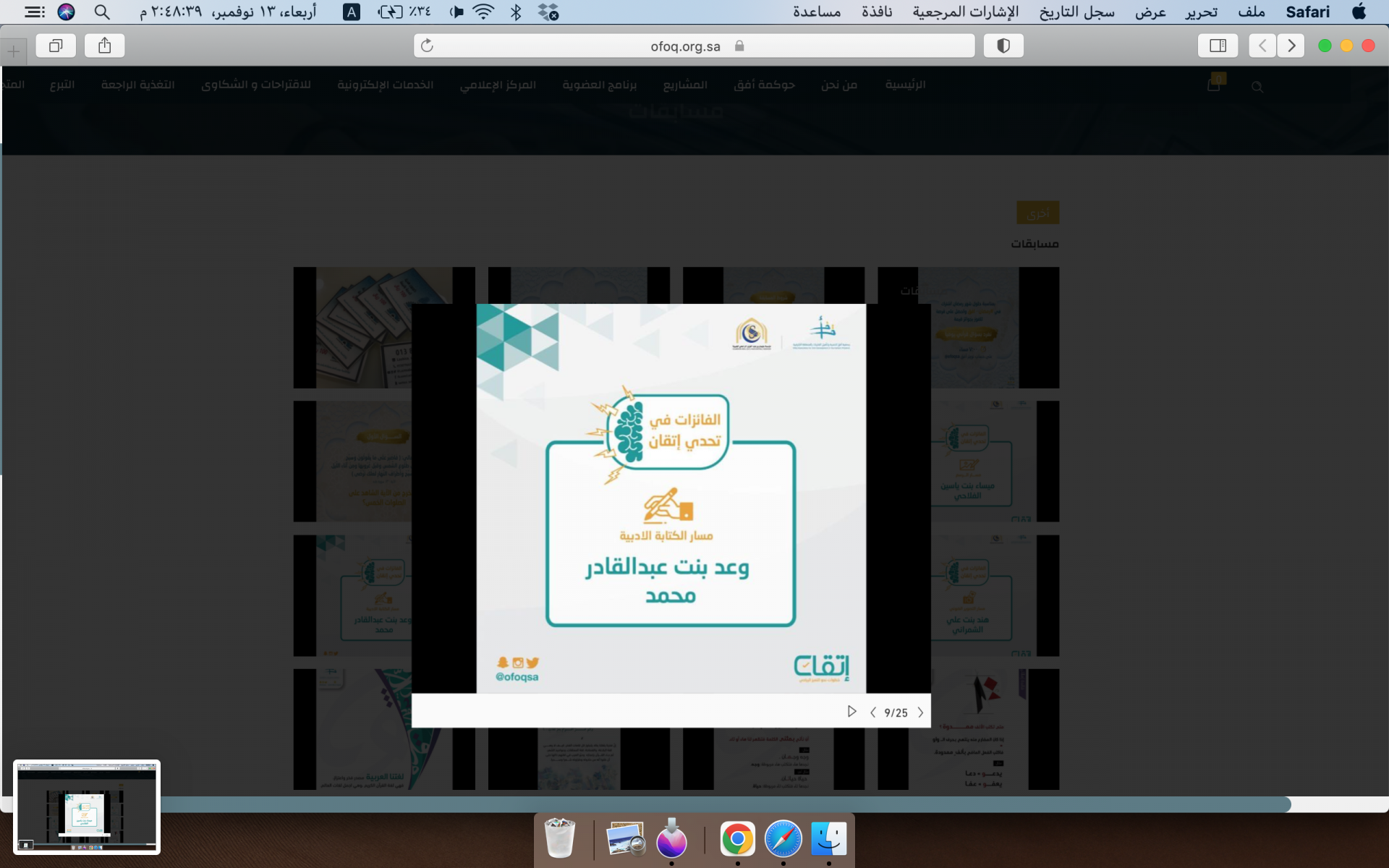Open Dropbox menu bar icon
Screen dimensions: 1389x868
click(x=549, y=12)
